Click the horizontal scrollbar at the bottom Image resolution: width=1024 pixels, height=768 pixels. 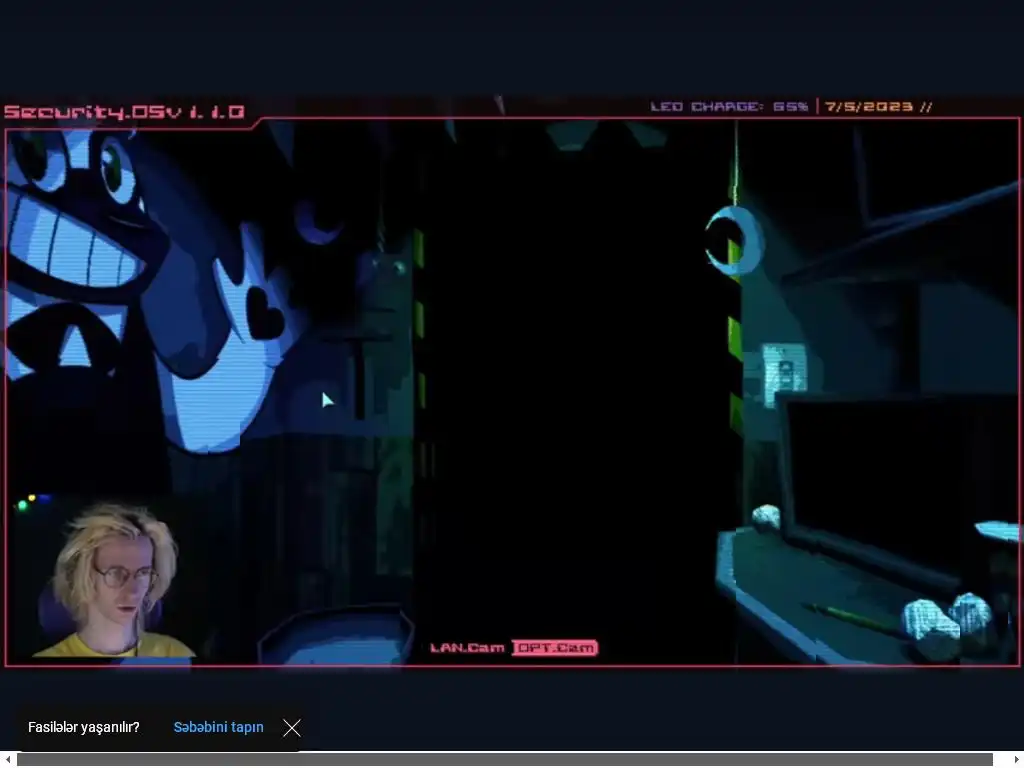pos(504,760)
